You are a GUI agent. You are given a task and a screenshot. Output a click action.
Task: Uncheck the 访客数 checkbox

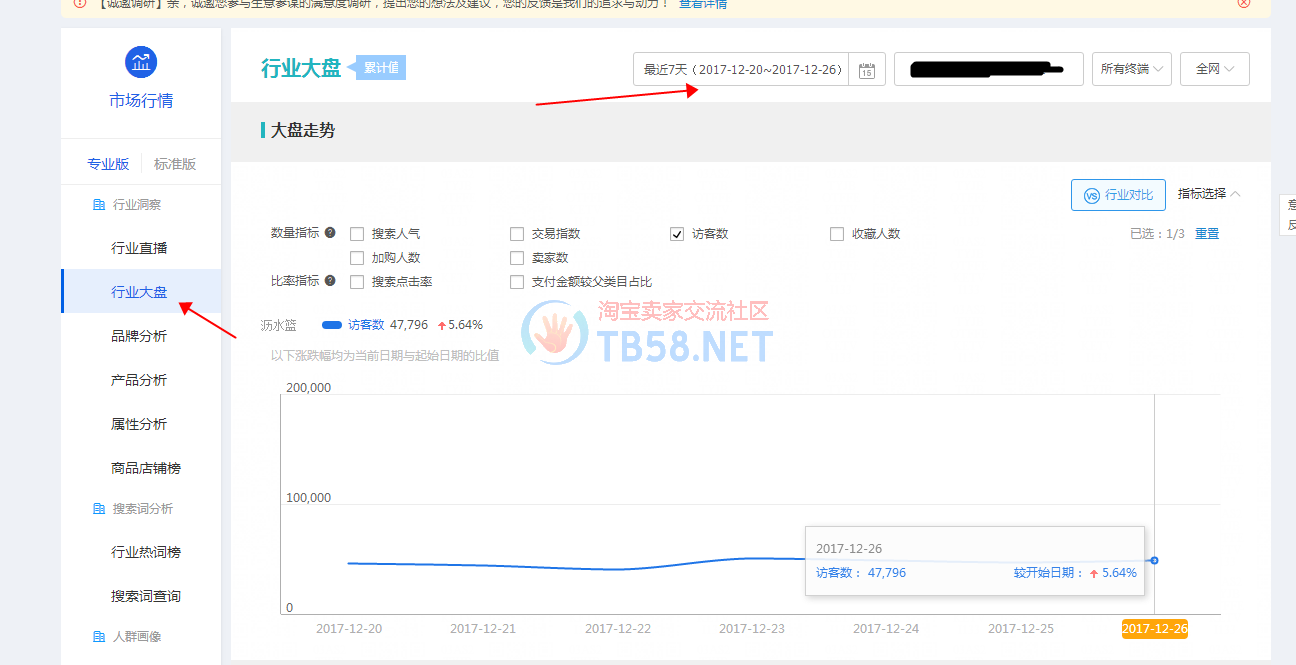[x=677, y=234]
